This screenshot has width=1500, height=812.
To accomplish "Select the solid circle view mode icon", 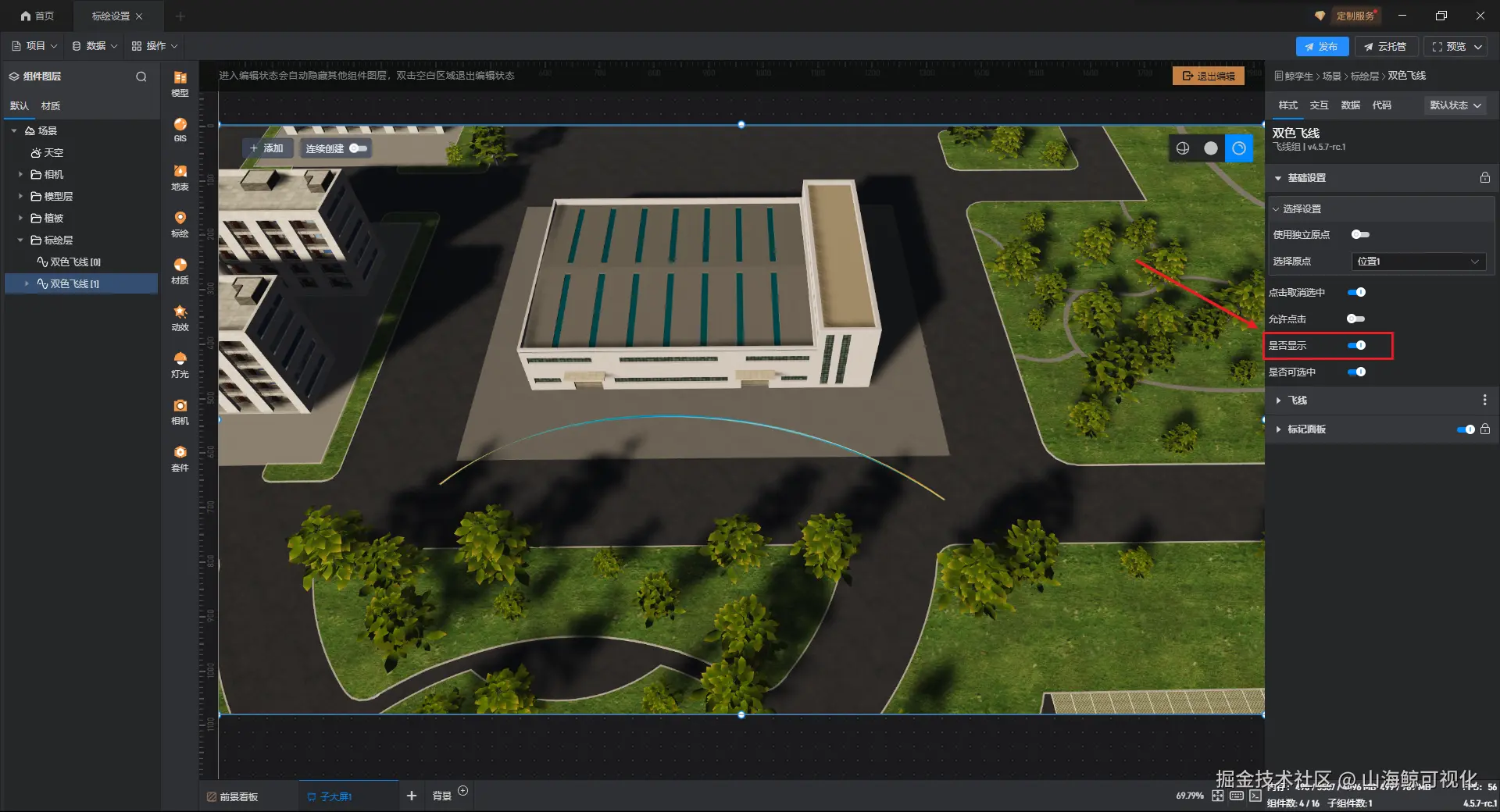I will tap(1211, 148).
